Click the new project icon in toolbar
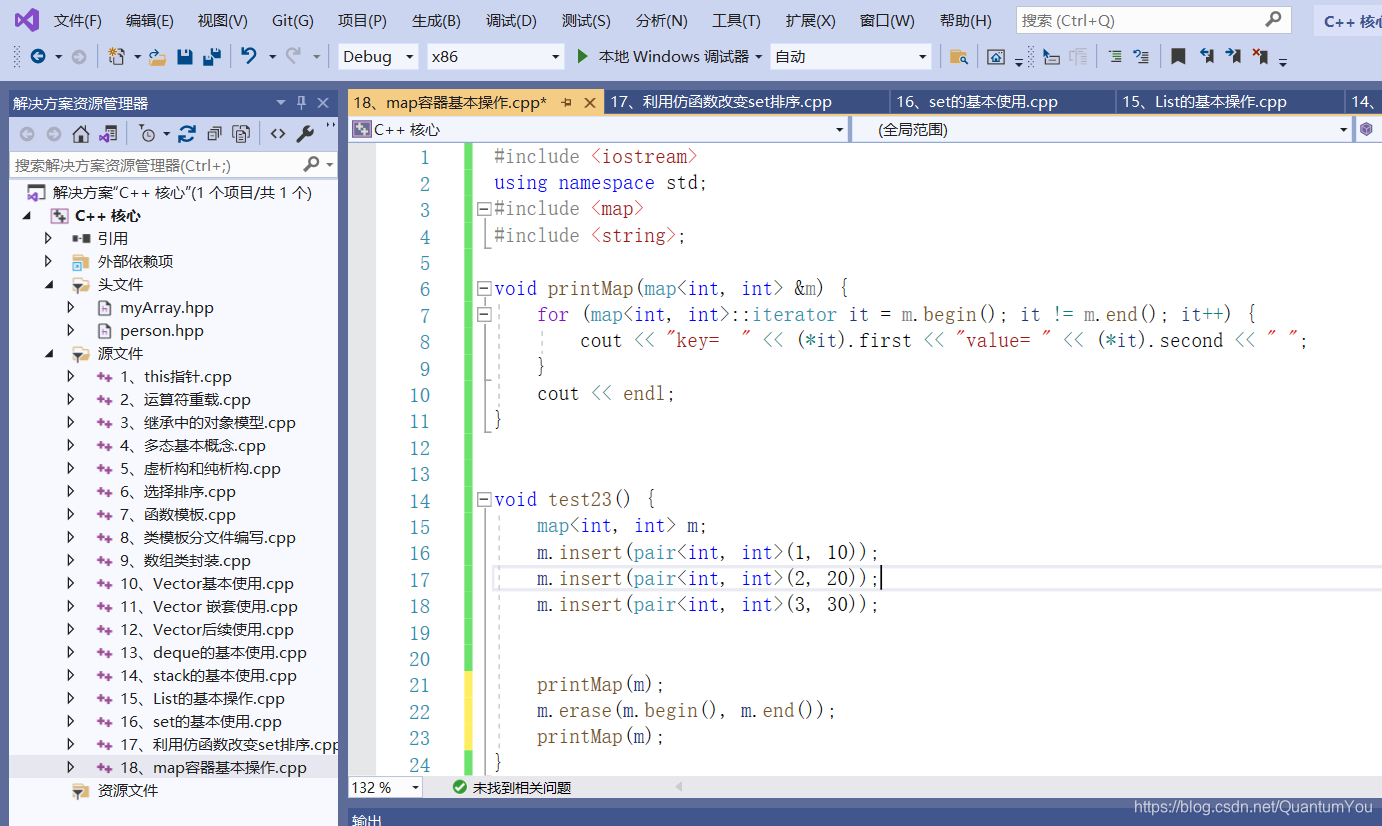This screenshot has width=1382, height=826. coord(117,57)
